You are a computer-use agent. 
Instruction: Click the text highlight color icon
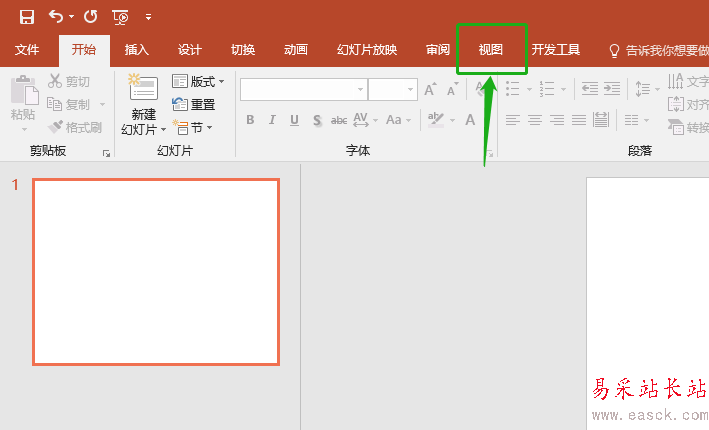(436, 120)
